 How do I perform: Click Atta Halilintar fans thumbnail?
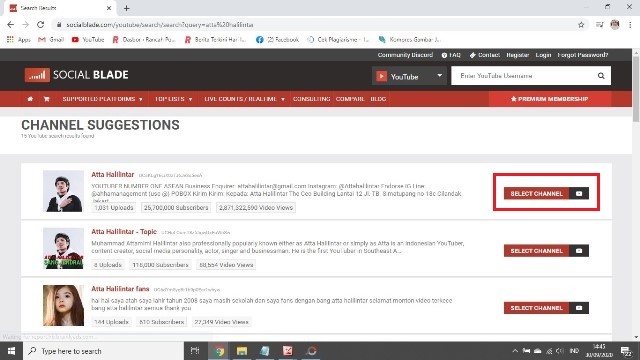[x=63, y=305]
